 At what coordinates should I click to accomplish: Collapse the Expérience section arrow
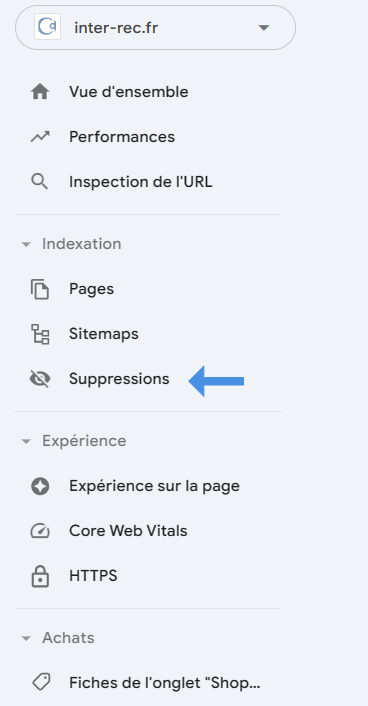(26, 441)
